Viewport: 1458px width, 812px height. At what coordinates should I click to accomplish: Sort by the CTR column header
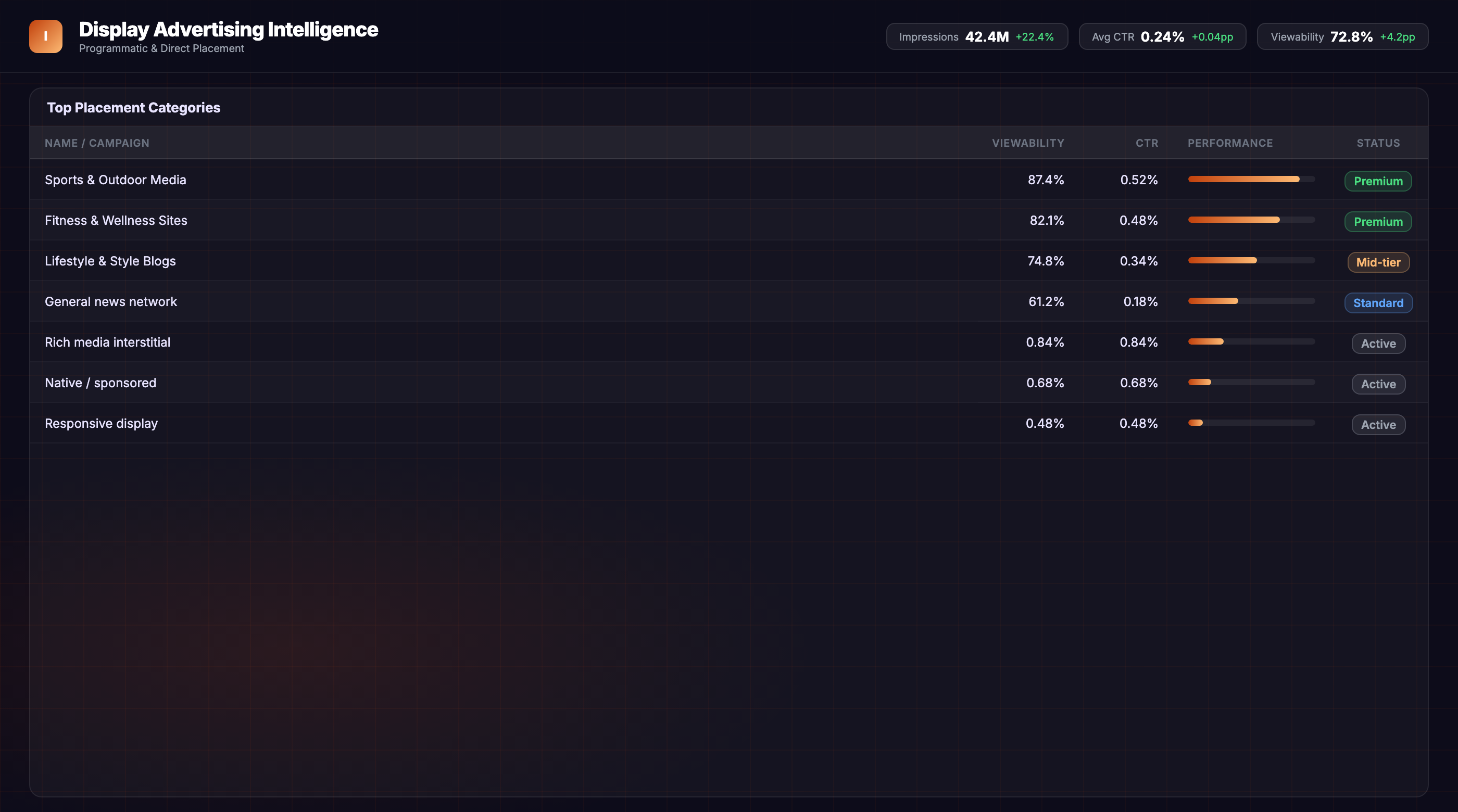1147,143
